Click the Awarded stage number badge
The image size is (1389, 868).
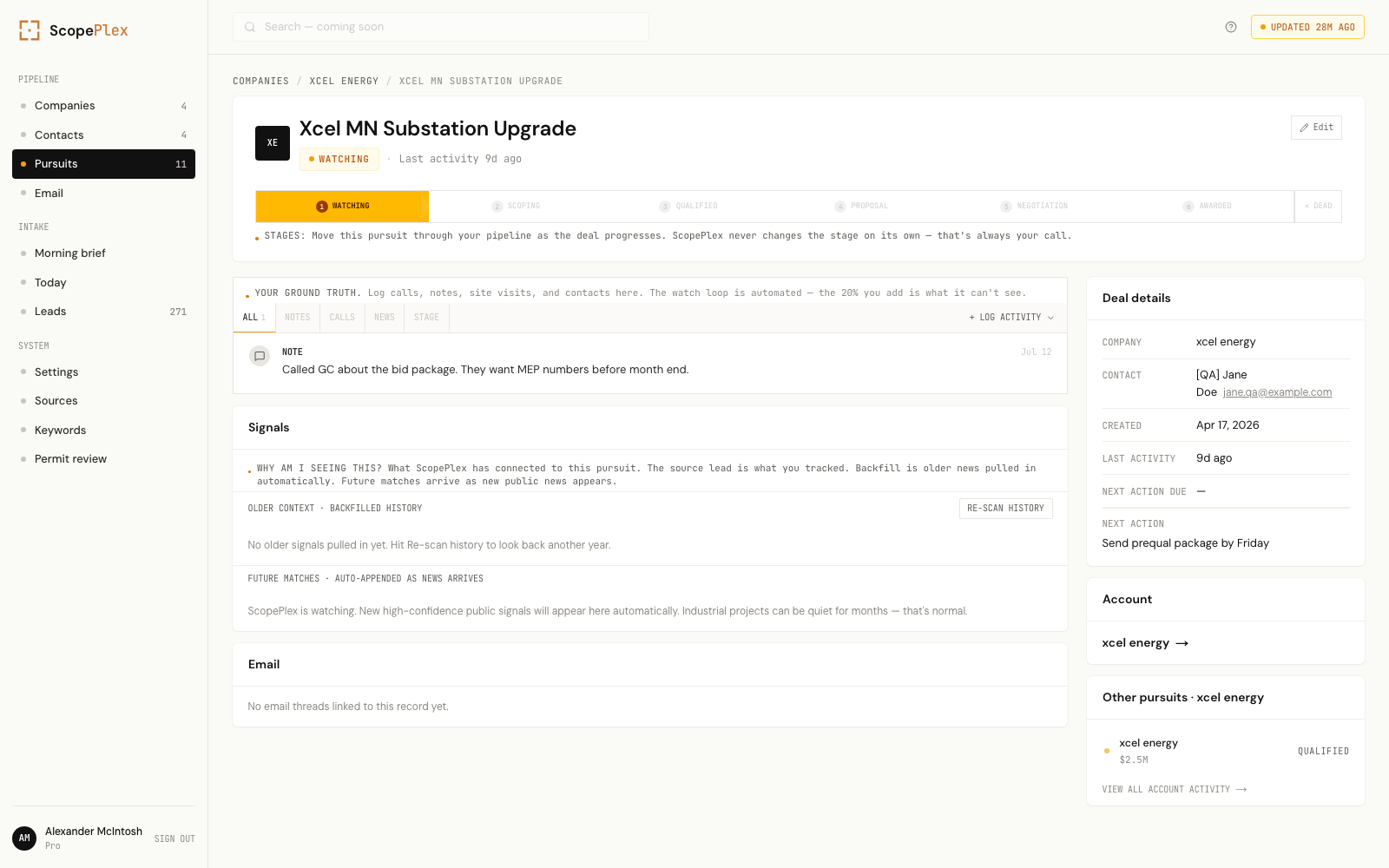pyautogui.click(x=1188, y=207)
